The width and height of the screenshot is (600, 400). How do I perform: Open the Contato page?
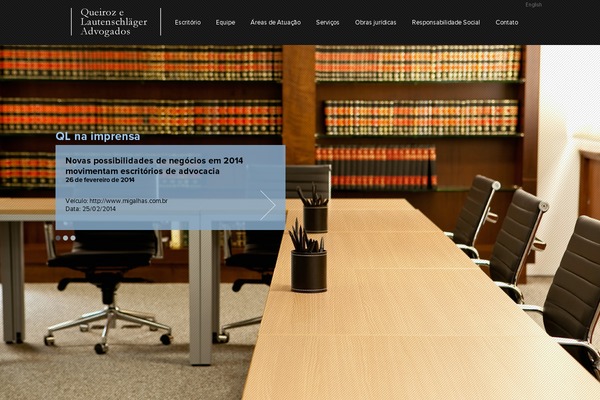point(507,22)
